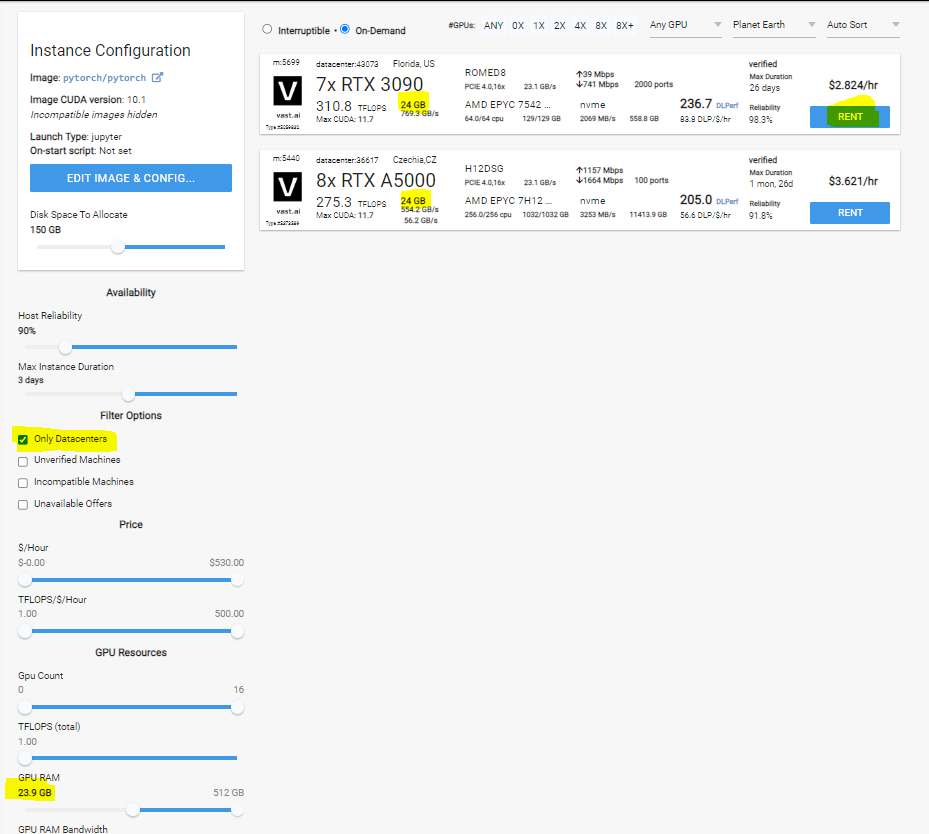Click the vast.ai logo on the RTX 3090 offer
The width and height of the screenshot is (929, 834).
click(x=287, y=91)
